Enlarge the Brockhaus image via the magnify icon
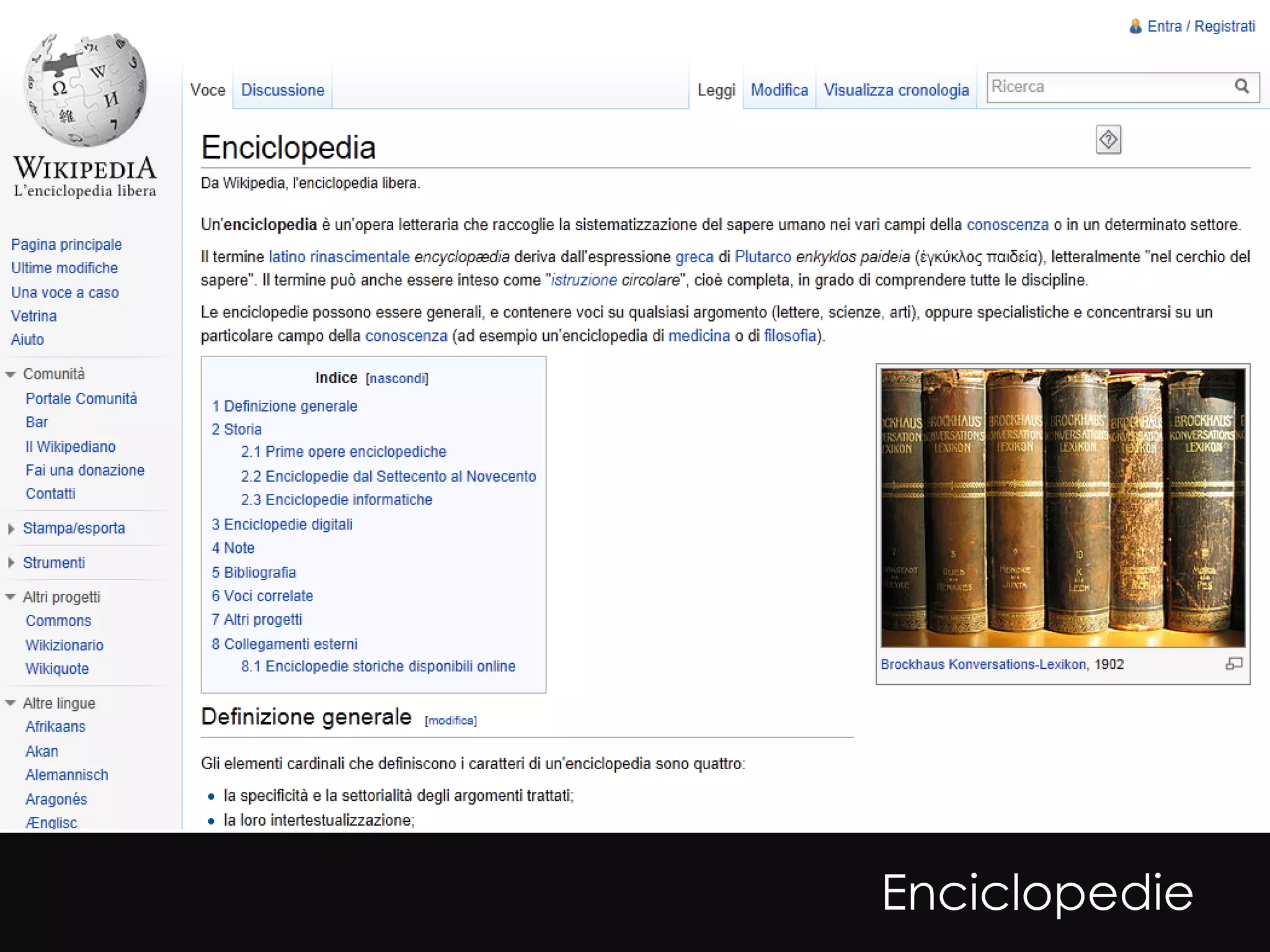The height and width of the screenshot is (952, 1270). [x=1234, y=664]
